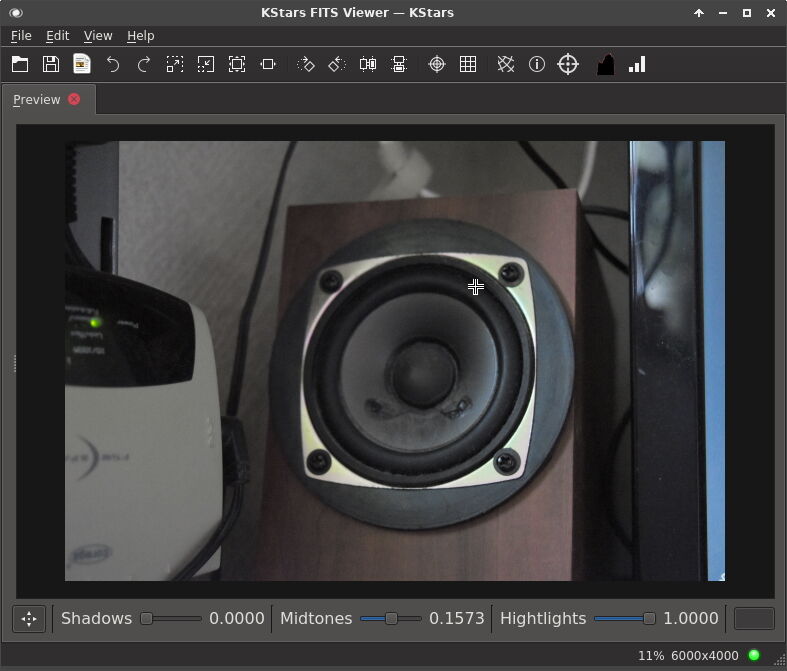Show the histogram view
Viewport: 787px width, 671px height.
pyautogui.click(x=605, y=64)
